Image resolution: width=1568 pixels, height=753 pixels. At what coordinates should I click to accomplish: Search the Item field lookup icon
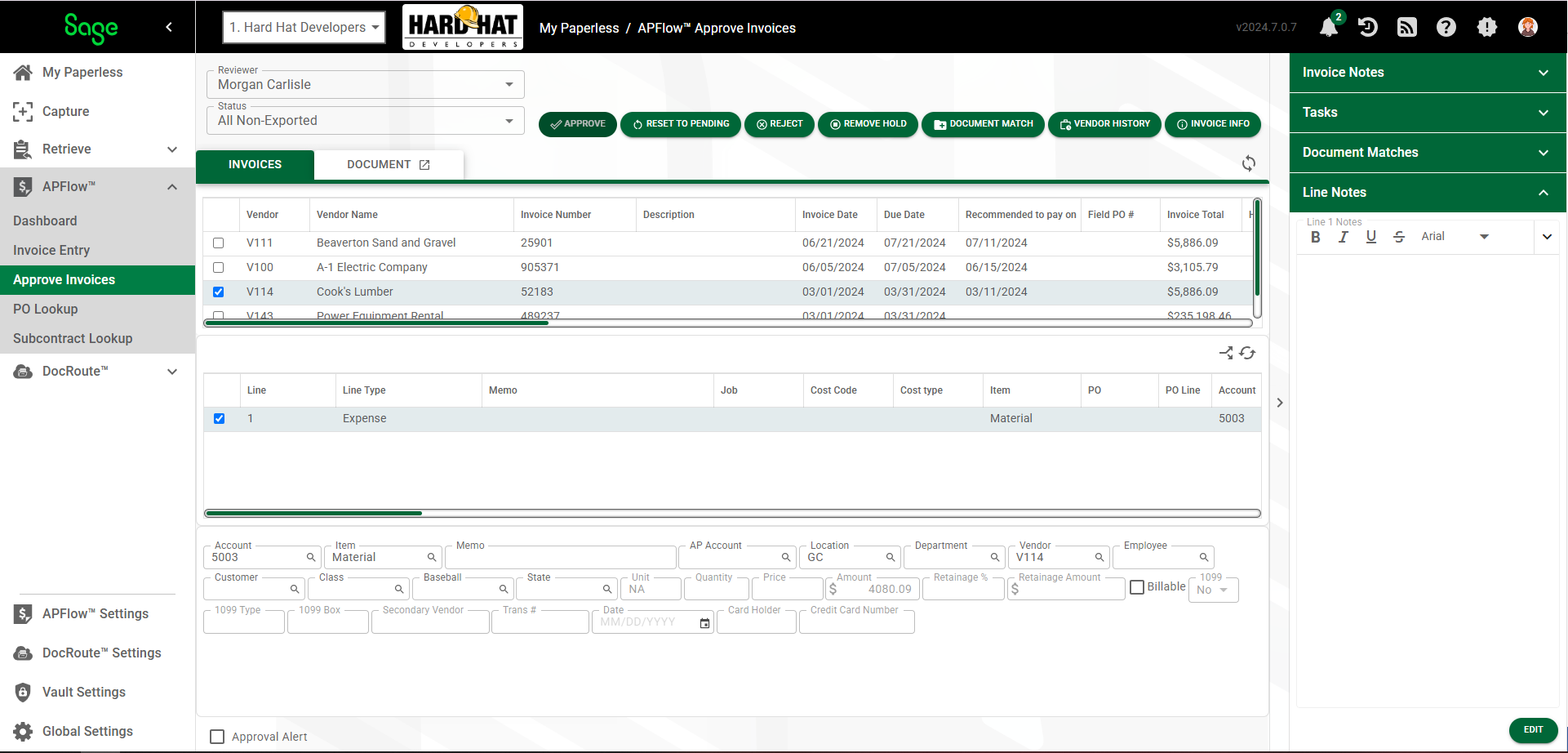coord(432,557)
